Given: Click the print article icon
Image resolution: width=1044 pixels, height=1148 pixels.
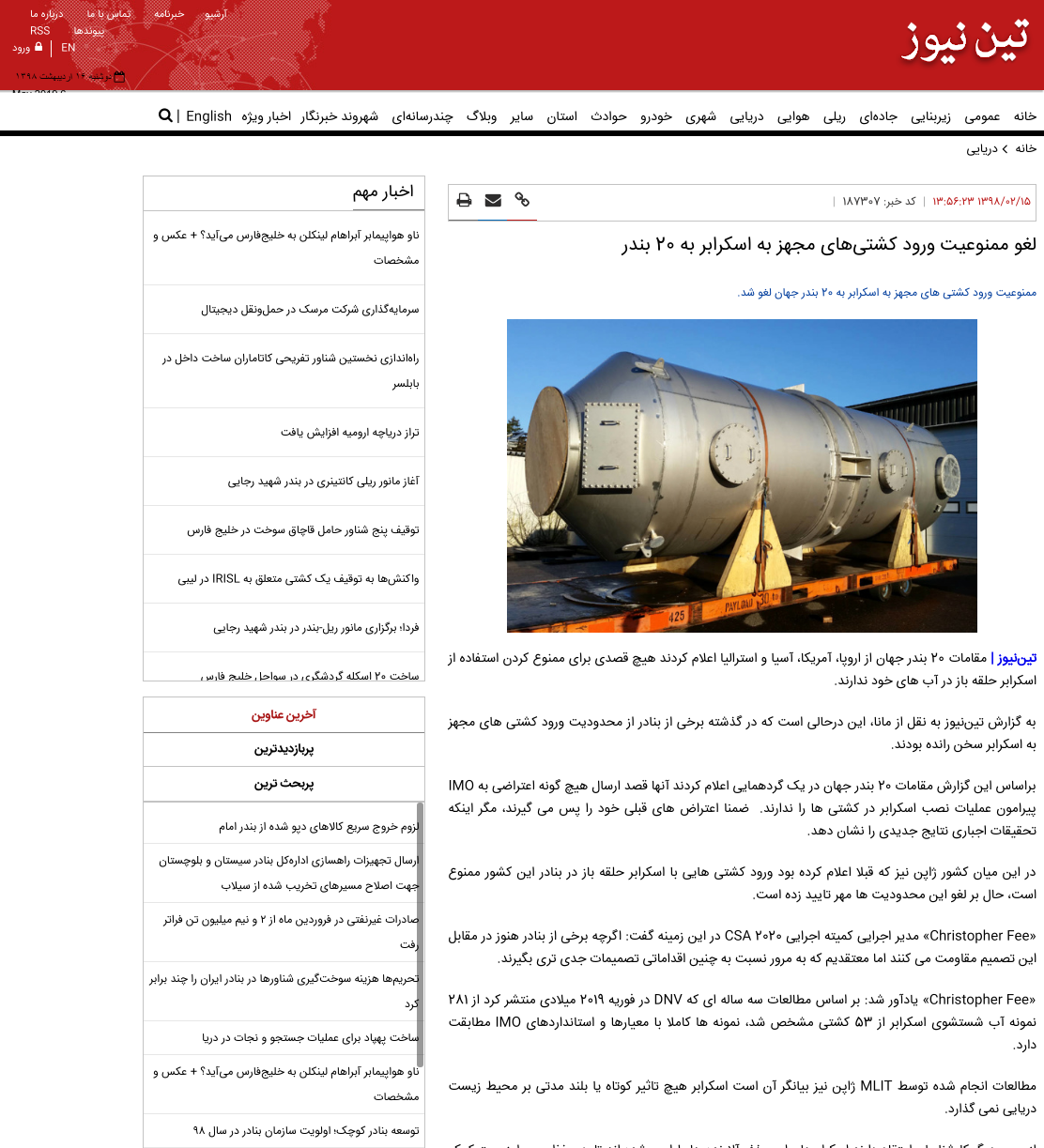Looking at the screenshot, I should point(464,200).
